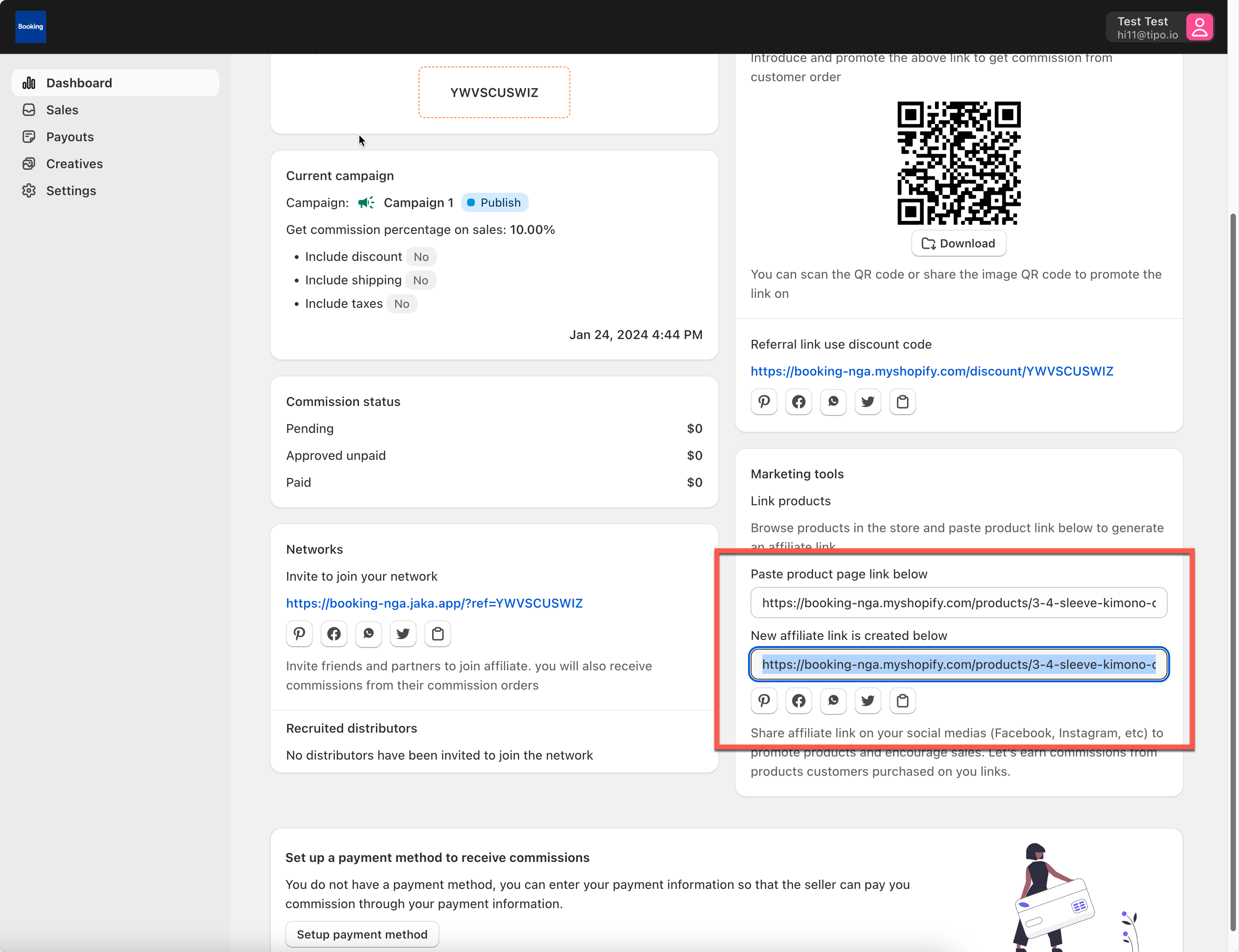Open the jaka.app network invite link
The height and width of the screenshot is (952, 1239).
pyautogui.click(x=434, y=603)
